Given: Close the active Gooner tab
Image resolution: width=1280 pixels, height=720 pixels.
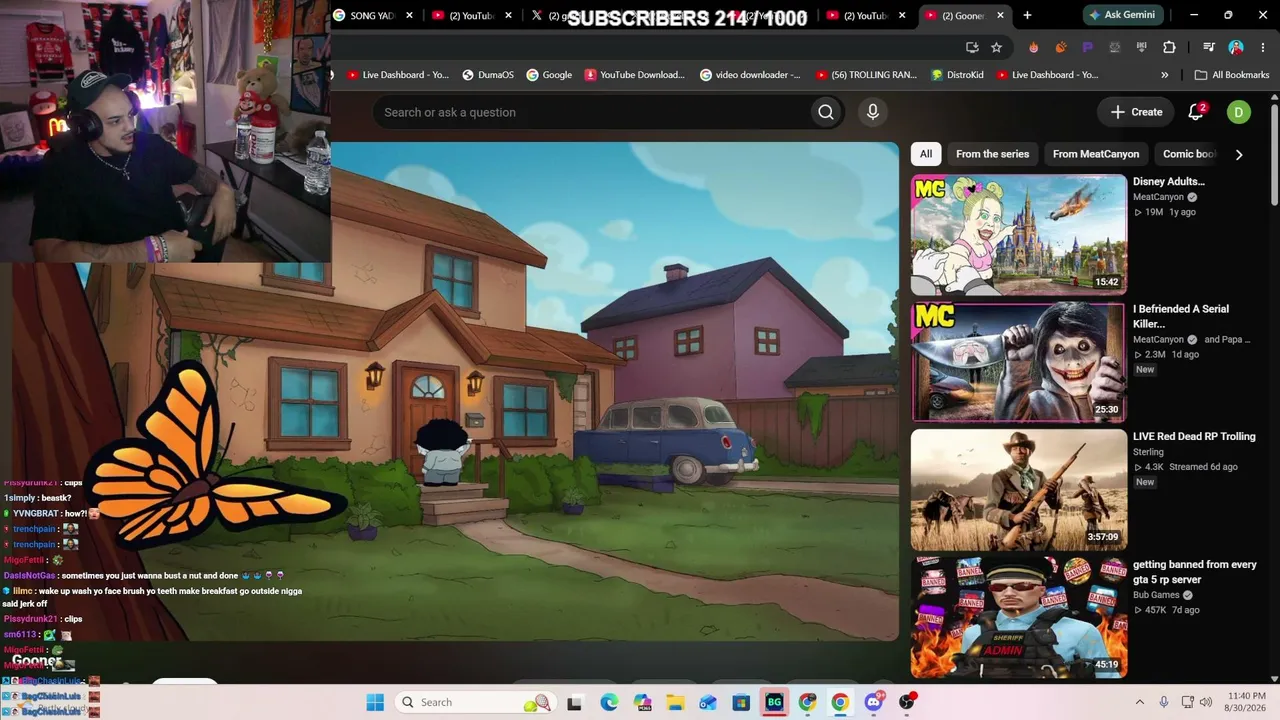Looking at the screenshot, I should click(1000, 15).
